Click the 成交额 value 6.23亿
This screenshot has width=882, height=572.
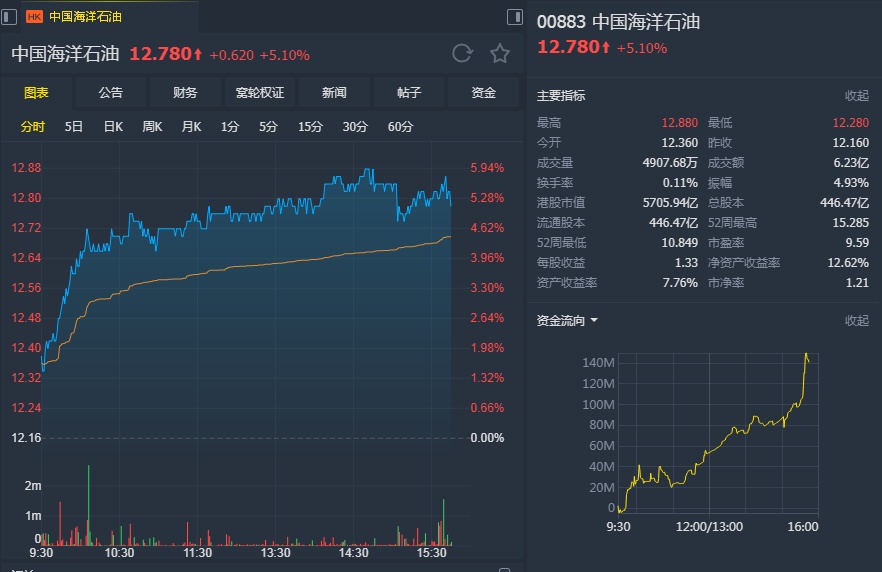coord(851,163)
